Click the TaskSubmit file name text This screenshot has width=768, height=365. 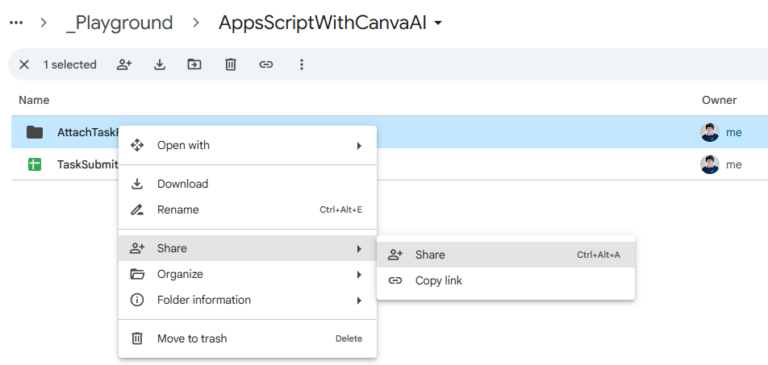88,165
